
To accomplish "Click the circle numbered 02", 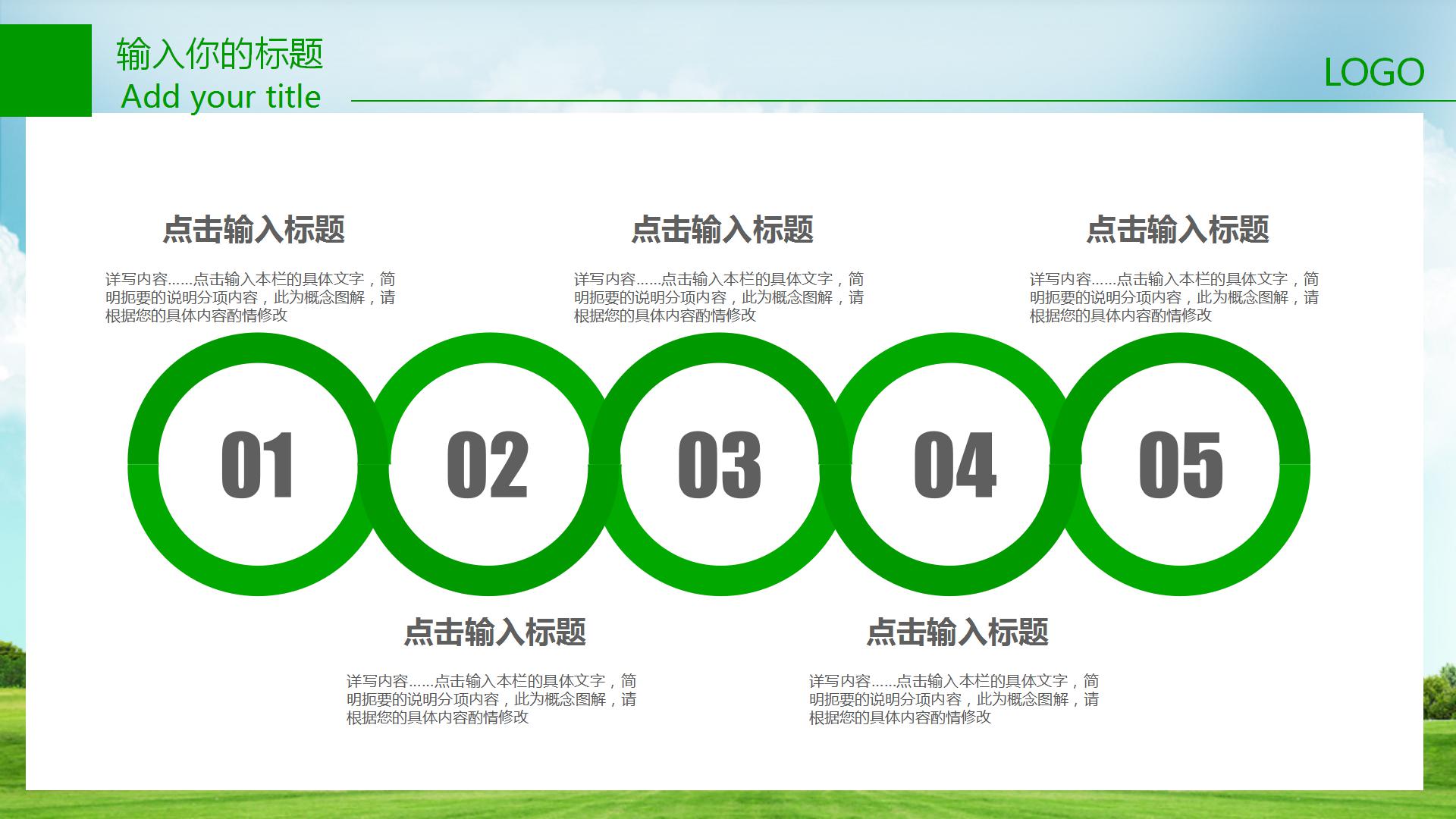I will tap(489, 464).
